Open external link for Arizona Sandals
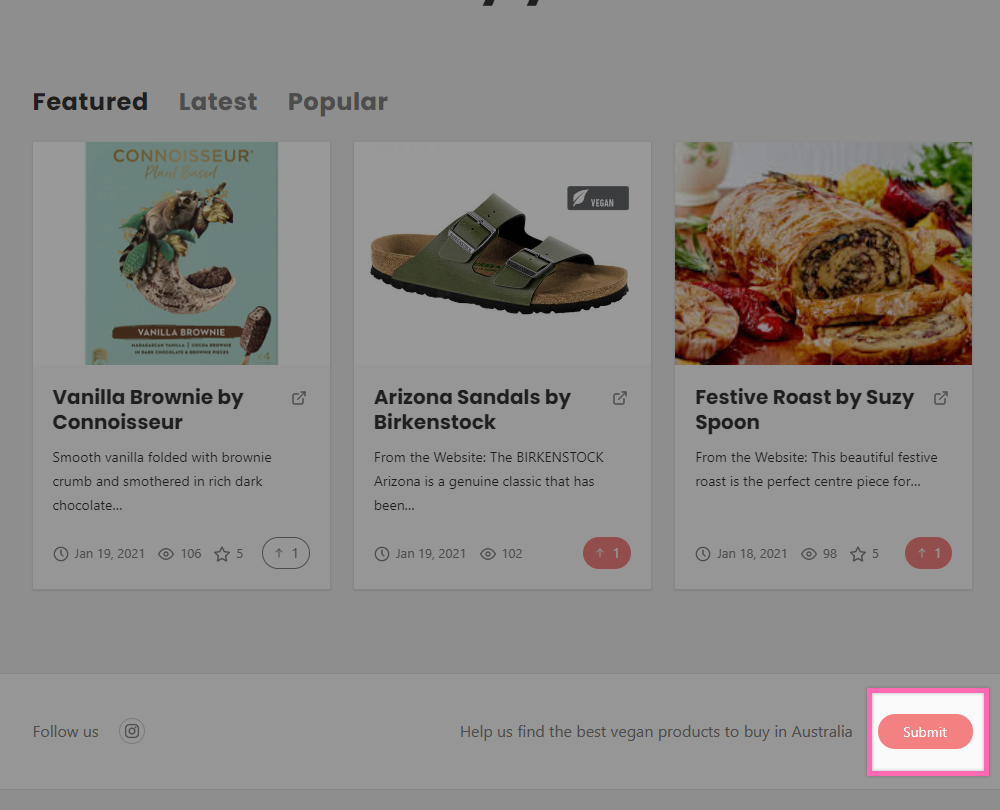1000x810 pixels. click(x=620, y=398)
